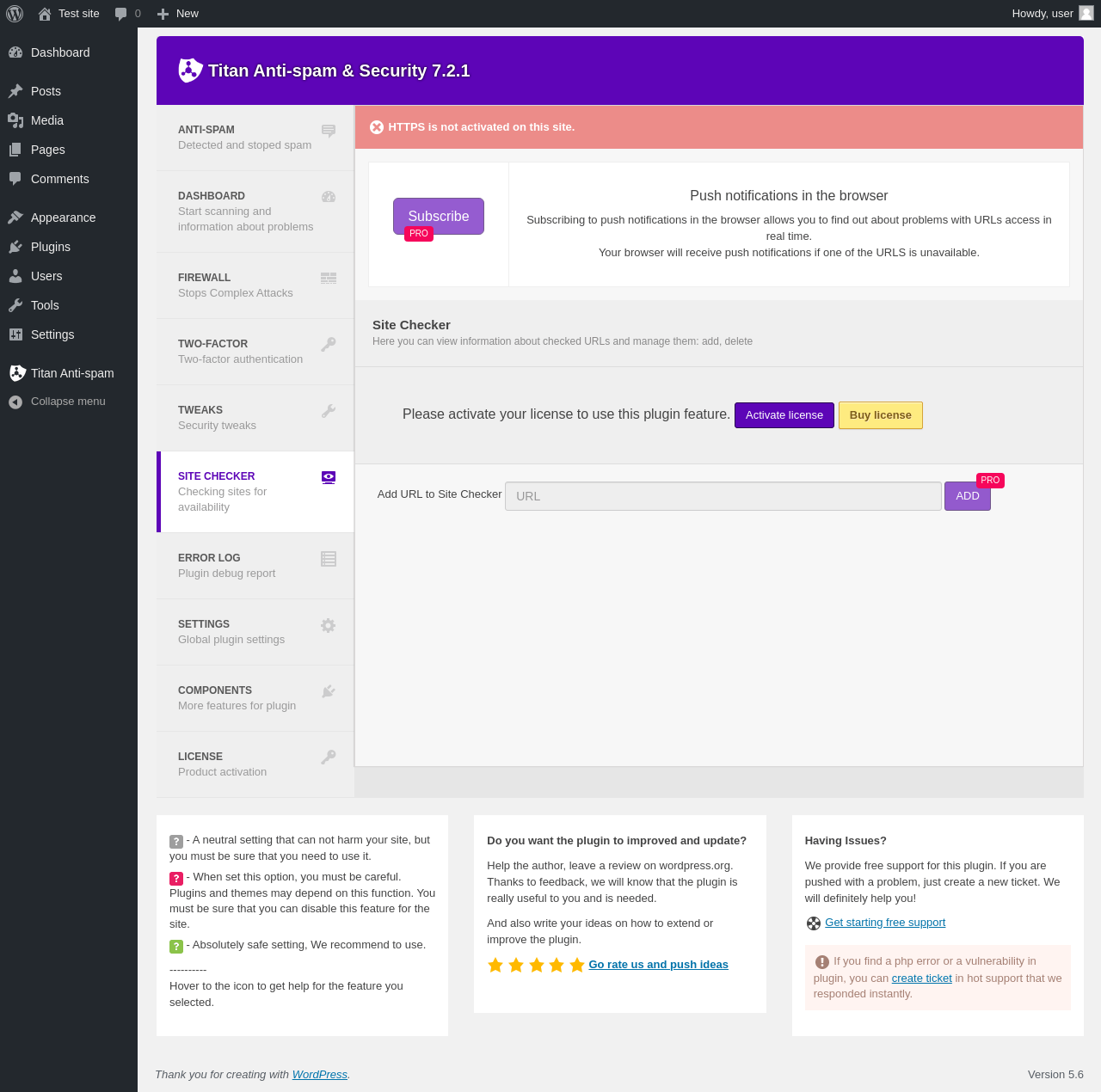The height and width of the screenshot is (1092, 1101).
Task: Open the user avatar in admin bar
Action: pos(1086,13)
